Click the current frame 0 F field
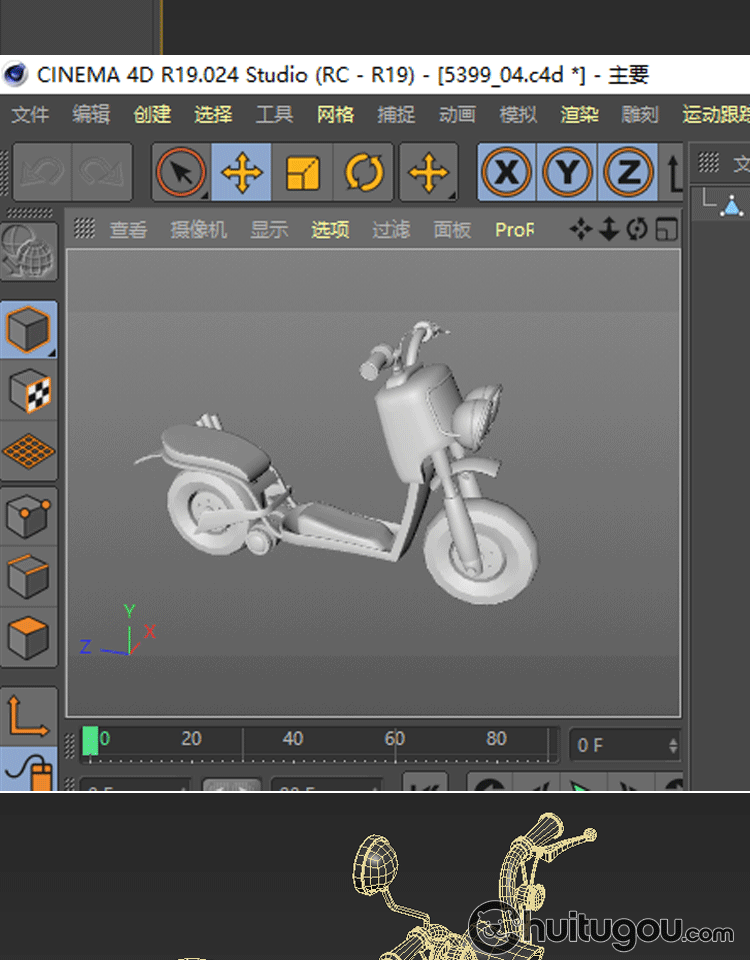 coord(624,746)
